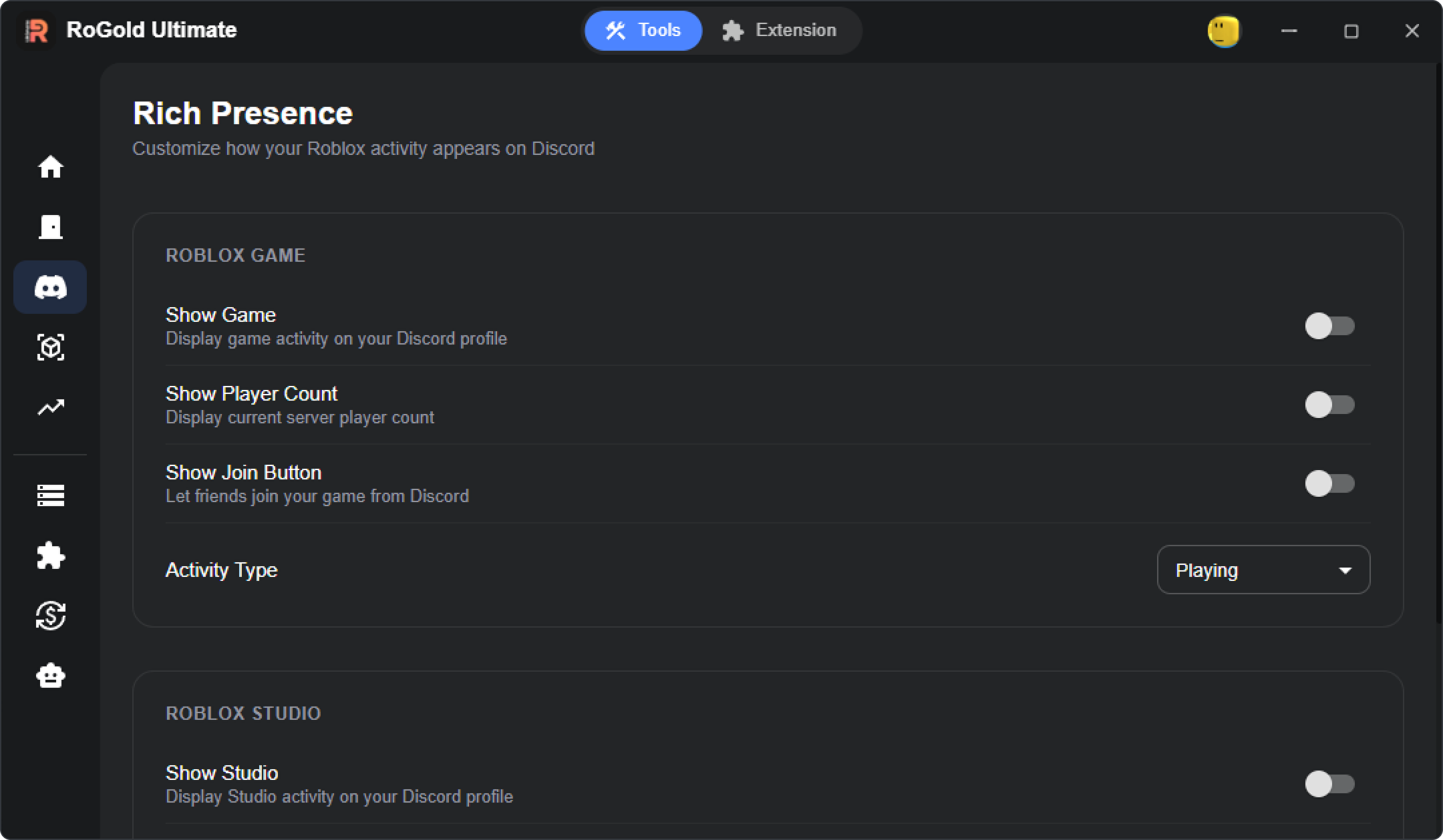Click the 'ROBLOX STUDIO' section label
This screenshot has width=1443, height=840.
pyautogui.click(x=243, y=713)
